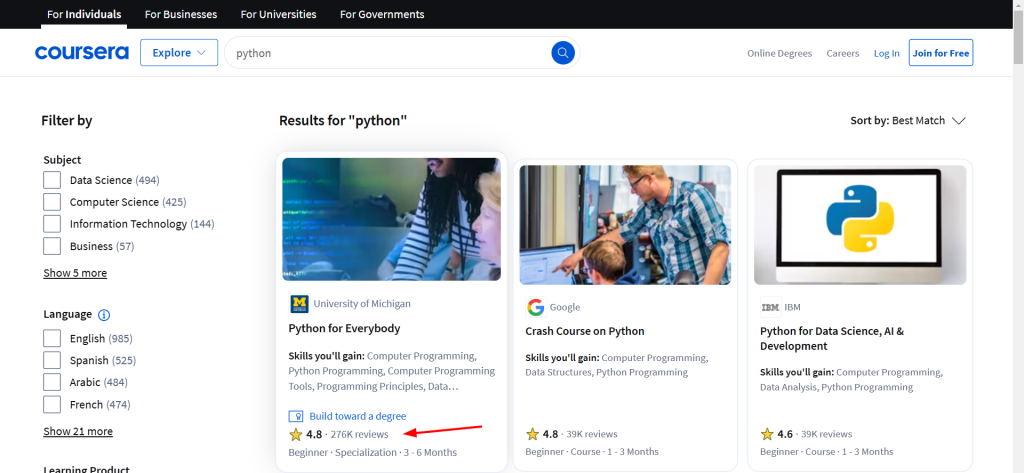Click the Results for "python" heading
Viewport: 1024px width, 473px height.
(343, 121)
